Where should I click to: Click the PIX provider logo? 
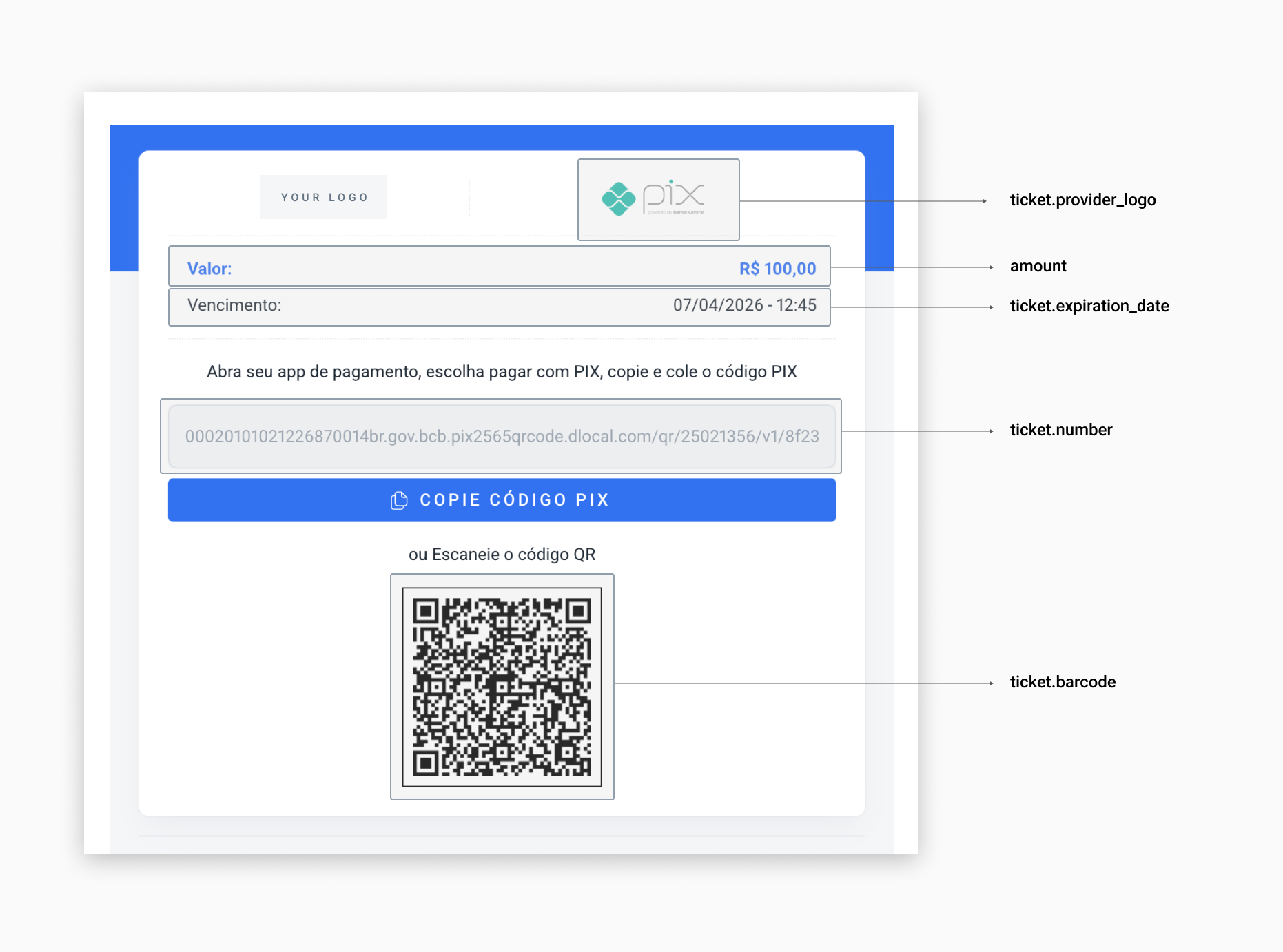coord(653,198)
